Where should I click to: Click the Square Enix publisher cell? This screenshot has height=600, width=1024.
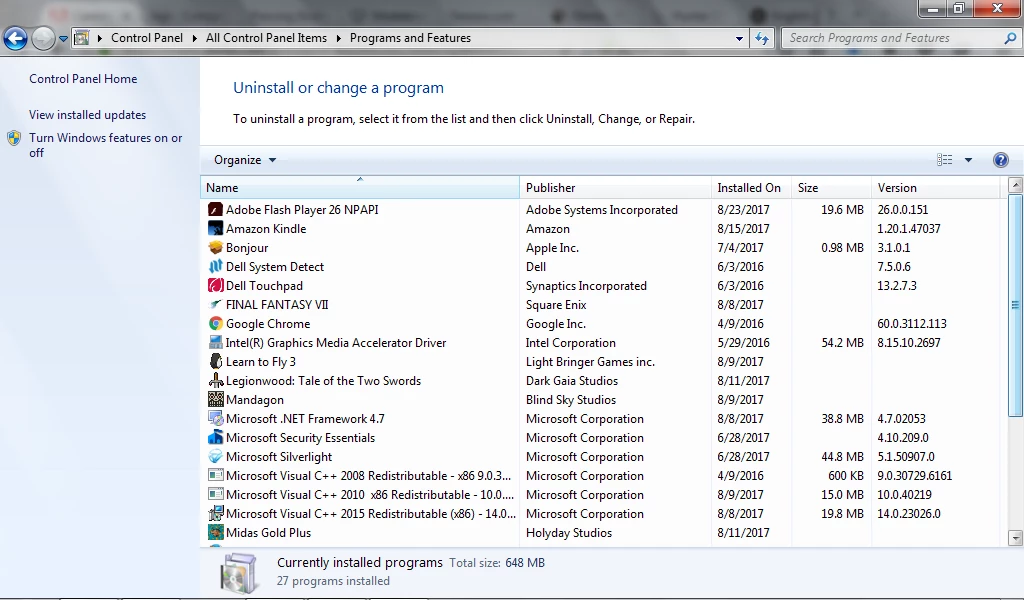[556, 305]
